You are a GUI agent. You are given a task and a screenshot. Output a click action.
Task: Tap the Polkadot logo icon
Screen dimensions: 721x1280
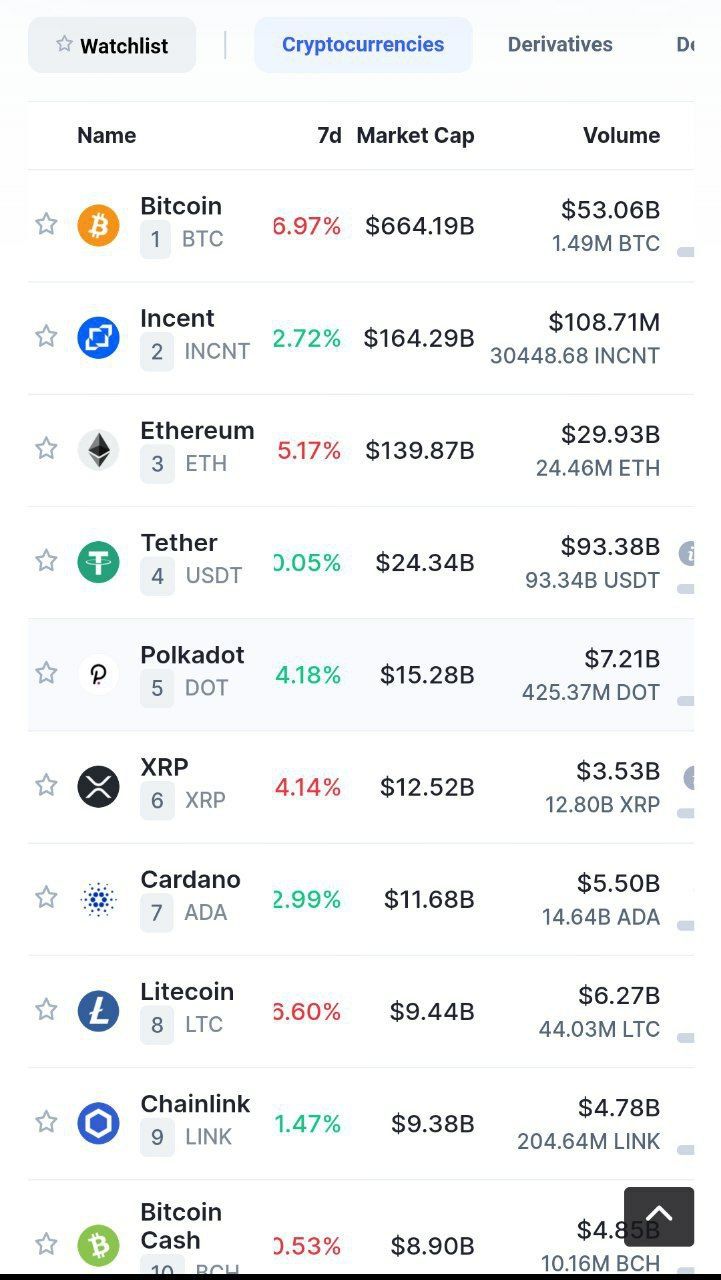tap(98, 674)
